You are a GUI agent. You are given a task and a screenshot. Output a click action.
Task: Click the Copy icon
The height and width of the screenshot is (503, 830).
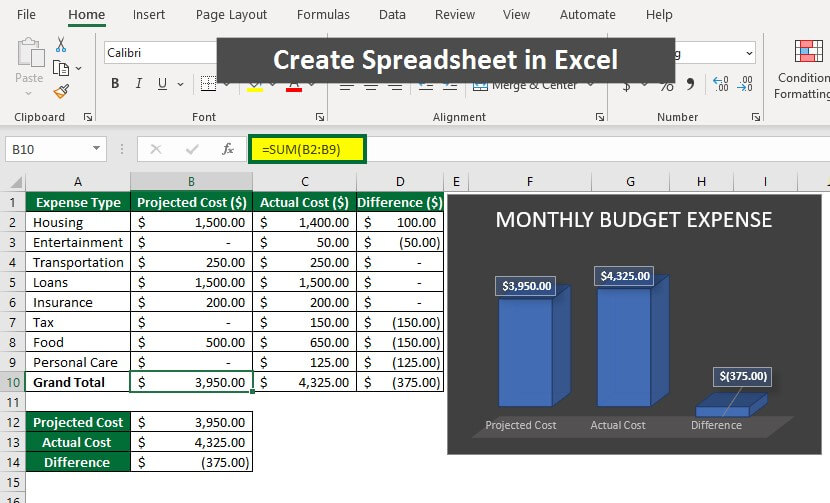61,68
